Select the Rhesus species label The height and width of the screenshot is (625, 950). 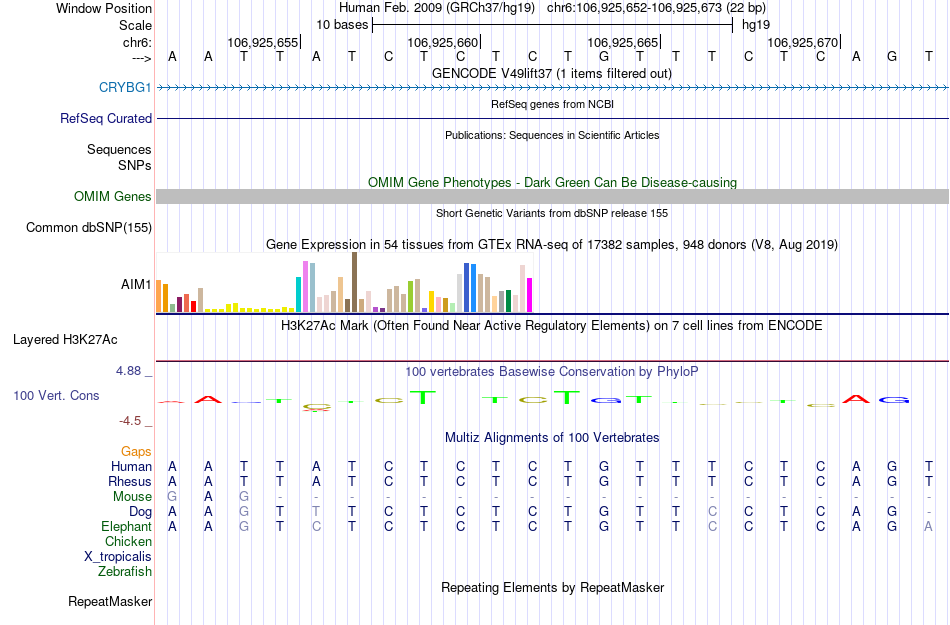[130, 481]
